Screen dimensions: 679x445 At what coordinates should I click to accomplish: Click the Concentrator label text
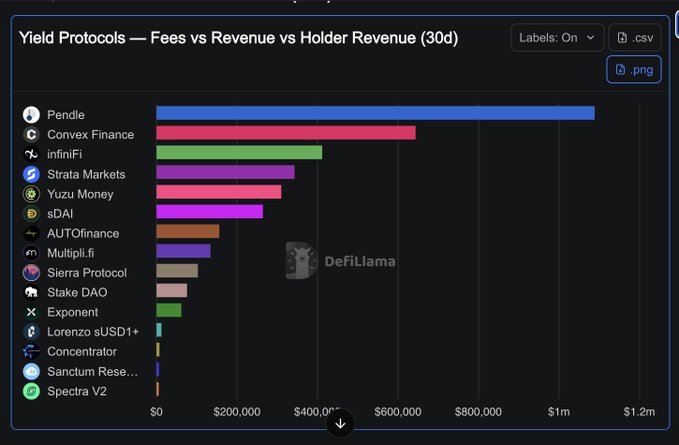click(x=82, y=351)
